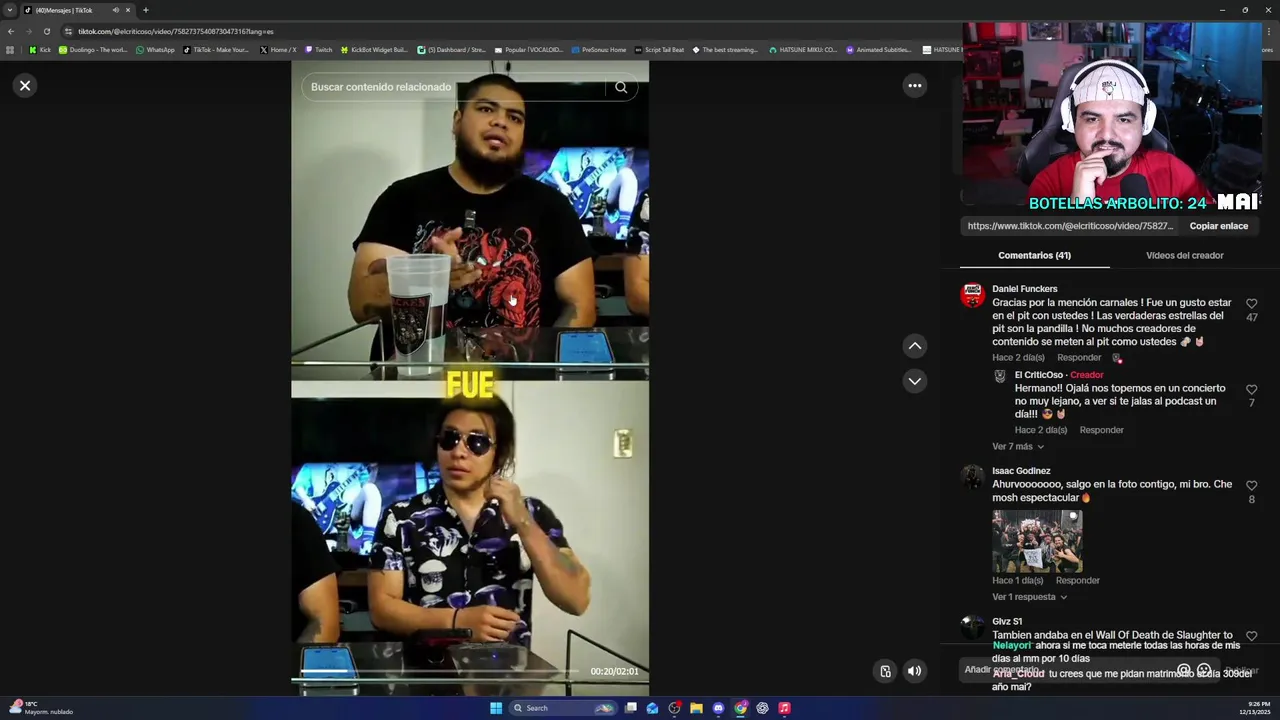Like Glvz S1's comment heart
The width and height of the screenshot is (1280, 720).
point(1251,636)
